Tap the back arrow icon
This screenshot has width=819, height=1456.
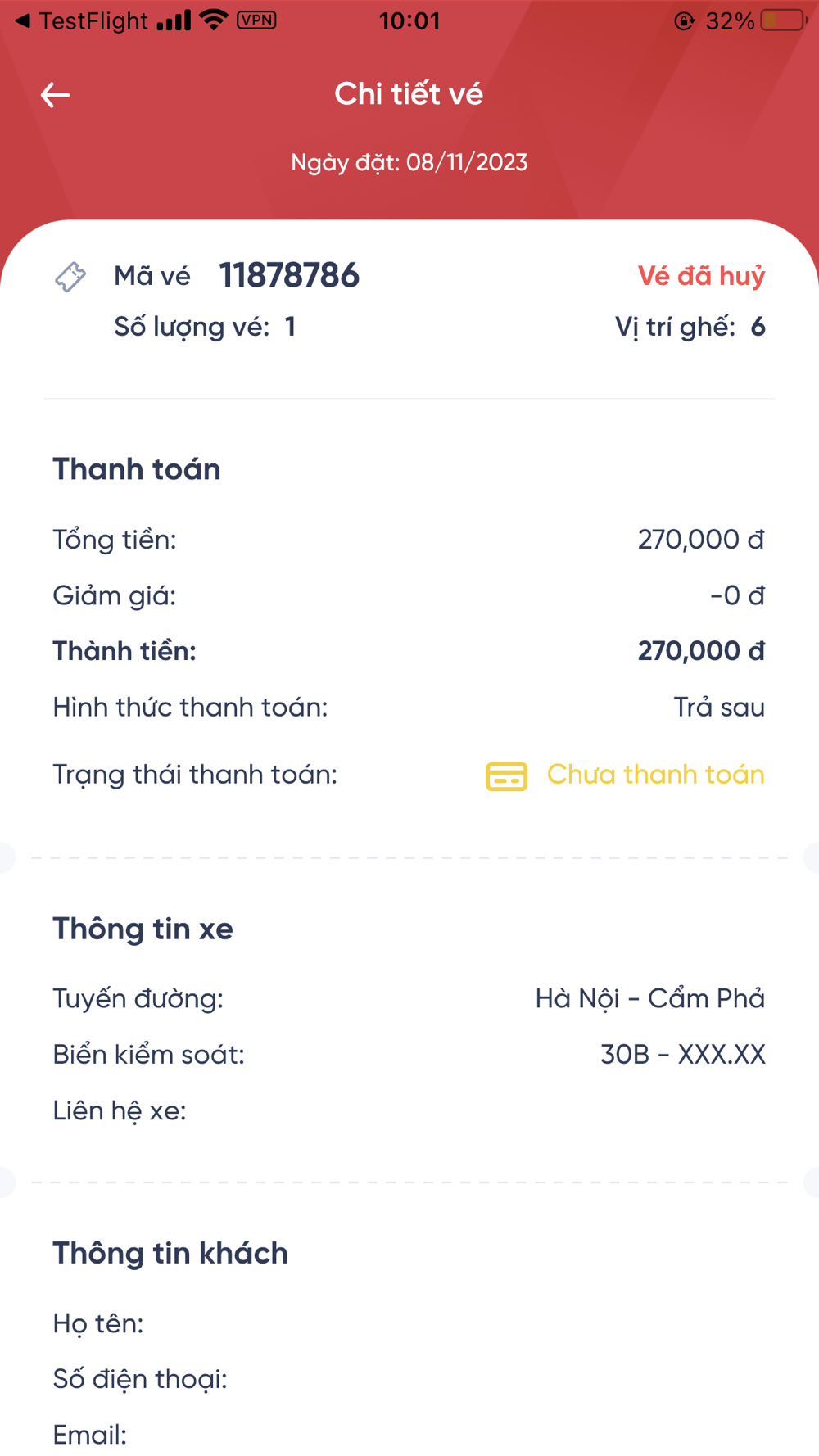[55, 95]
